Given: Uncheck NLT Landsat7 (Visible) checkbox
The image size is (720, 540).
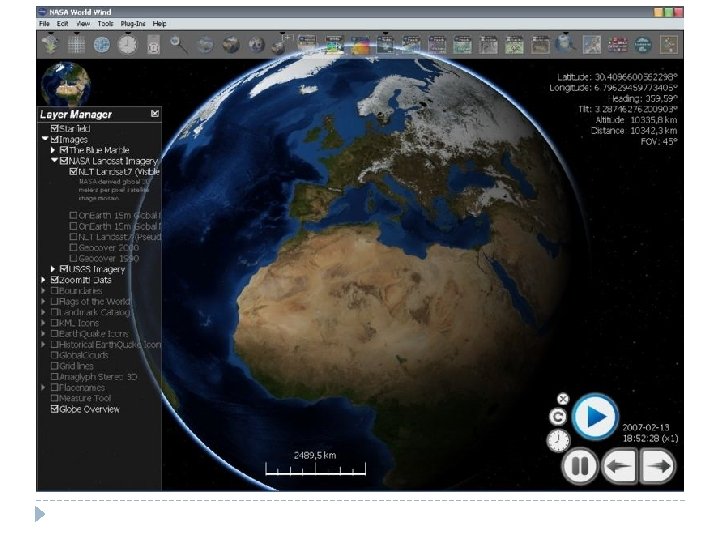Looking at the screenshot, I should tap(73, 171).
